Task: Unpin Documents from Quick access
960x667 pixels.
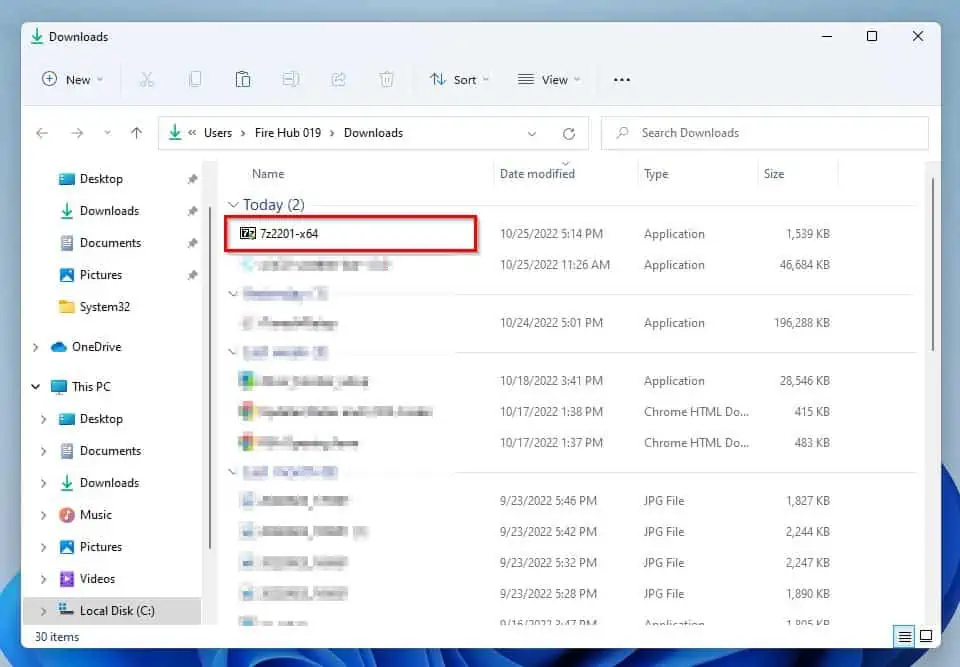Action: 192,243
